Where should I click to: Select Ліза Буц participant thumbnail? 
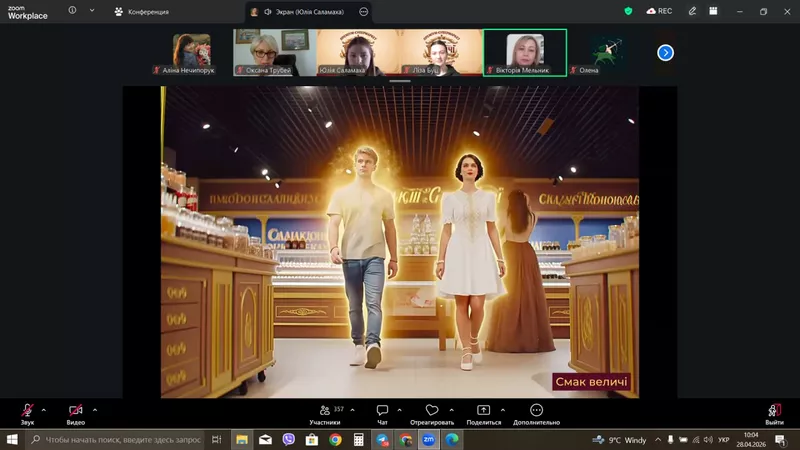(x=441, y=53)
